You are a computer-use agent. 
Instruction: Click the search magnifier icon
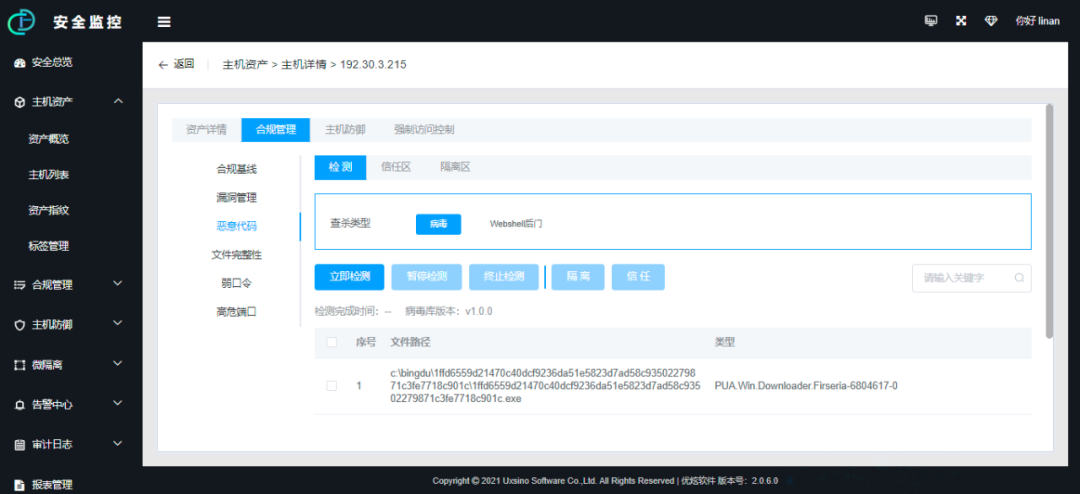pyautogui.click(x=1019, y=278)
